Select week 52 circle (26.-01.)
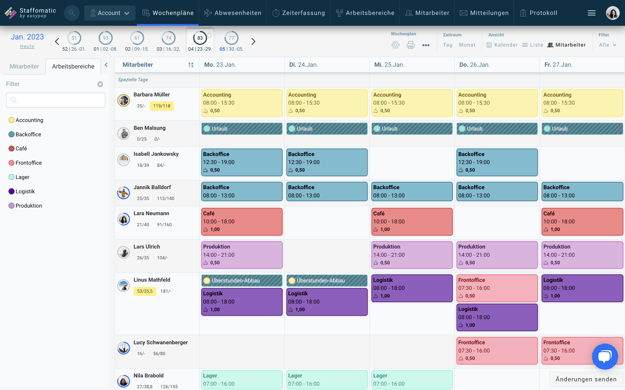The image size is (625, 390). coord(74,38)
